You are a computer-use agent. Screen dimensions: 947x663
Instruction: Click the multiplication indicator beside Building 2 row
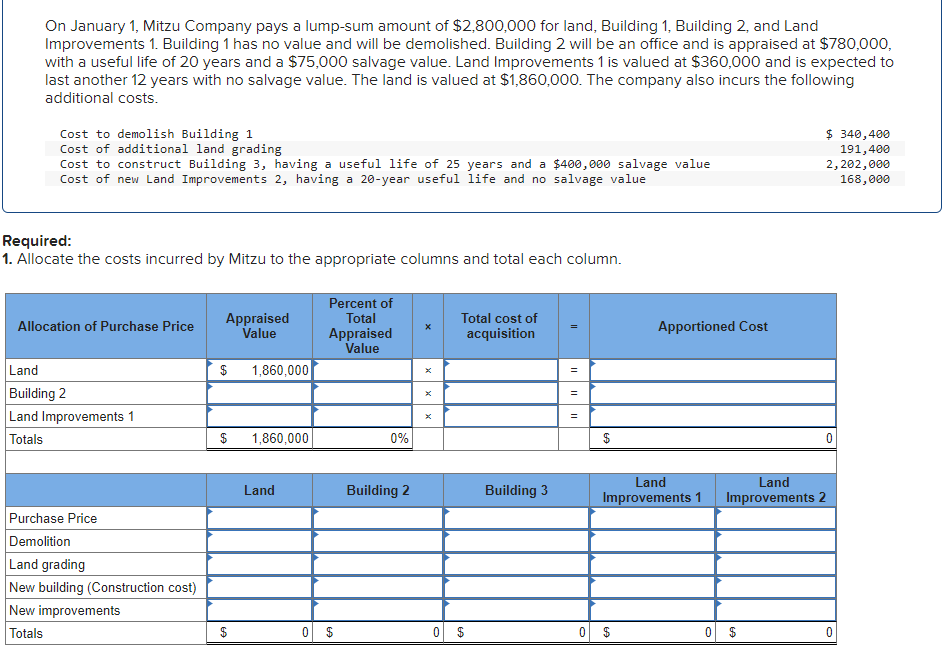click(428, 393)
